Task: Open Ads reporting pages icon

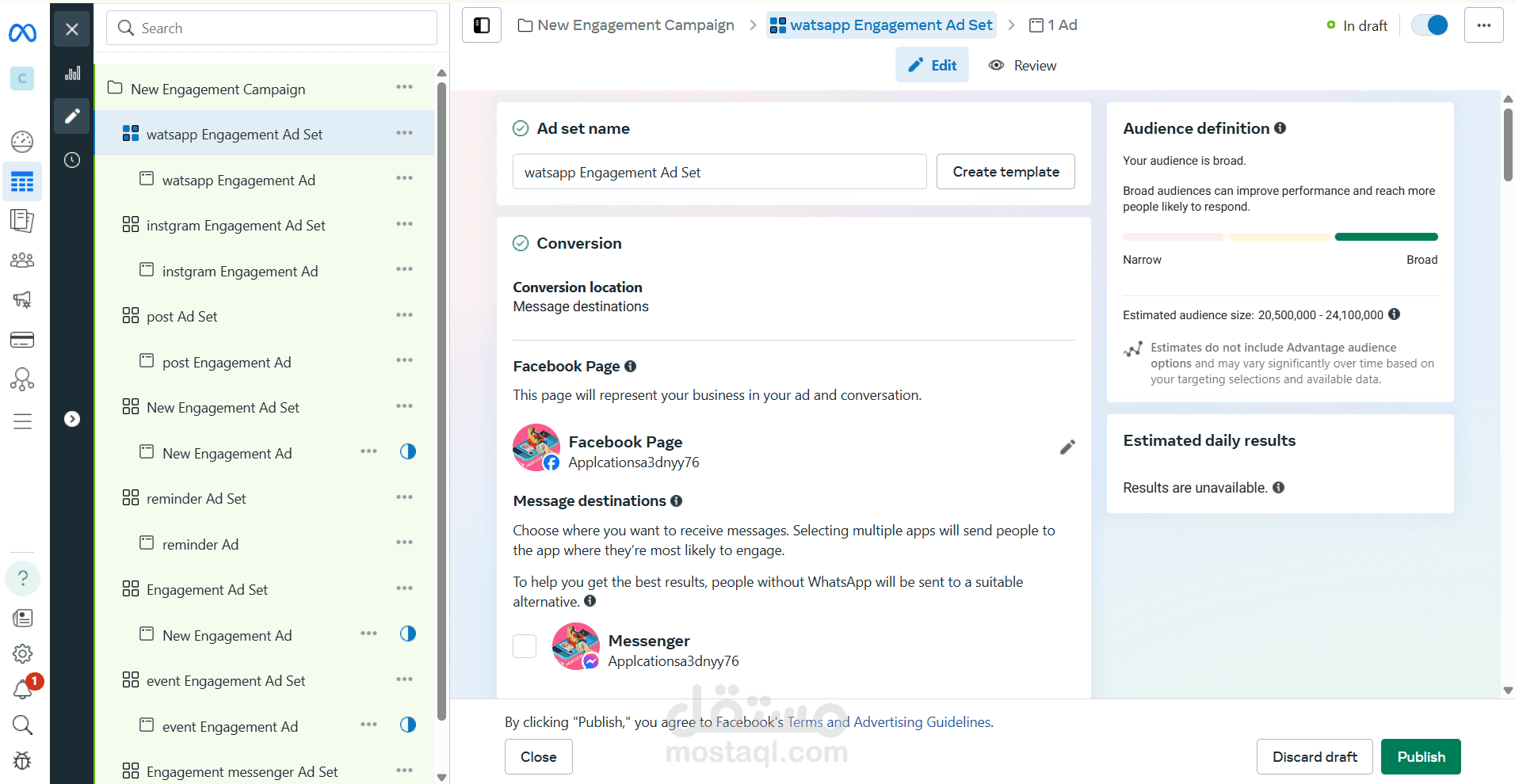Action: pyautogui.click(x=22, y=221)
